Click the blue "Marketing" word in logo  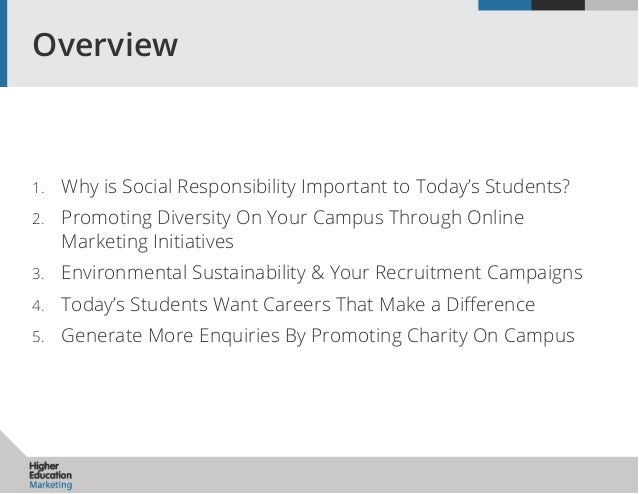50,485
